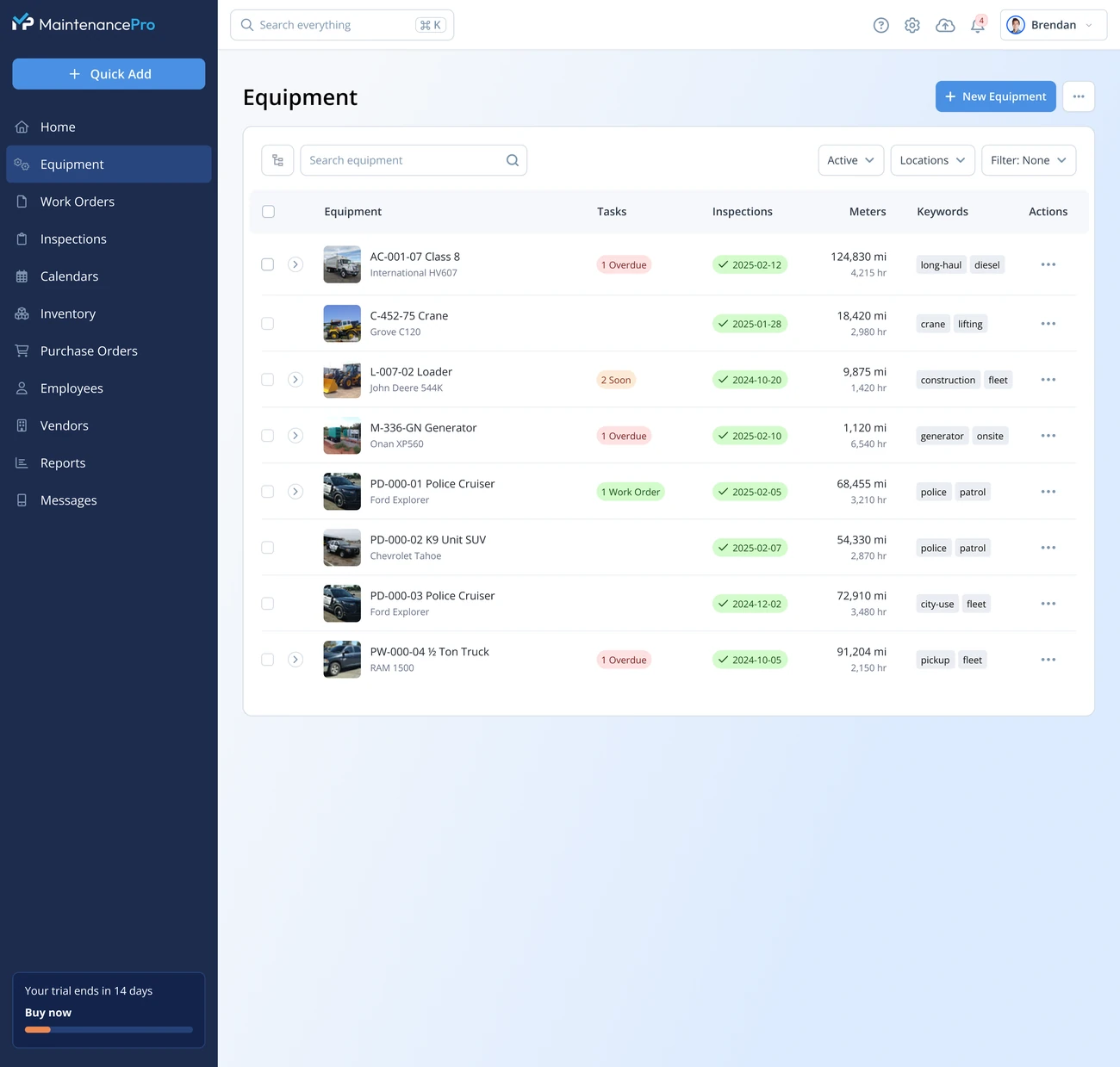
Task: Select Equipment in the sidebar
Action: [109, 164]
